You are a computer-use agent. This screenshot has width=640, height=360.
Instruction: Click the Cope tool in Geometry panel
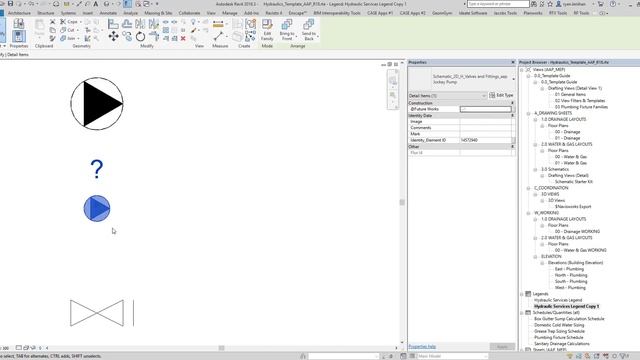(70, 22)
